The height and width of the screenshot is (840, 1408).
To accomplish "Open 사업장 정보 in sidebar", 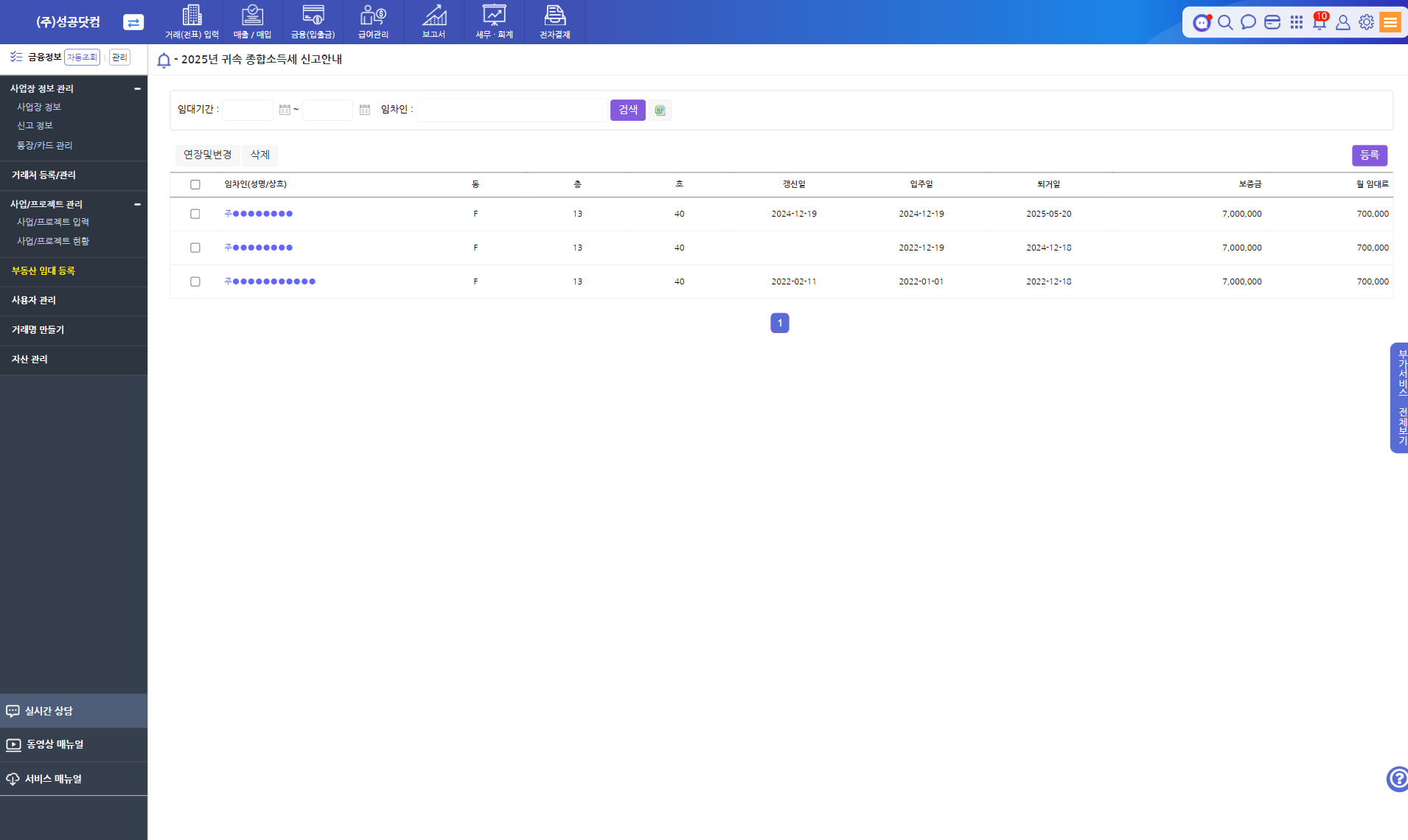I will (x=39, y=107).
